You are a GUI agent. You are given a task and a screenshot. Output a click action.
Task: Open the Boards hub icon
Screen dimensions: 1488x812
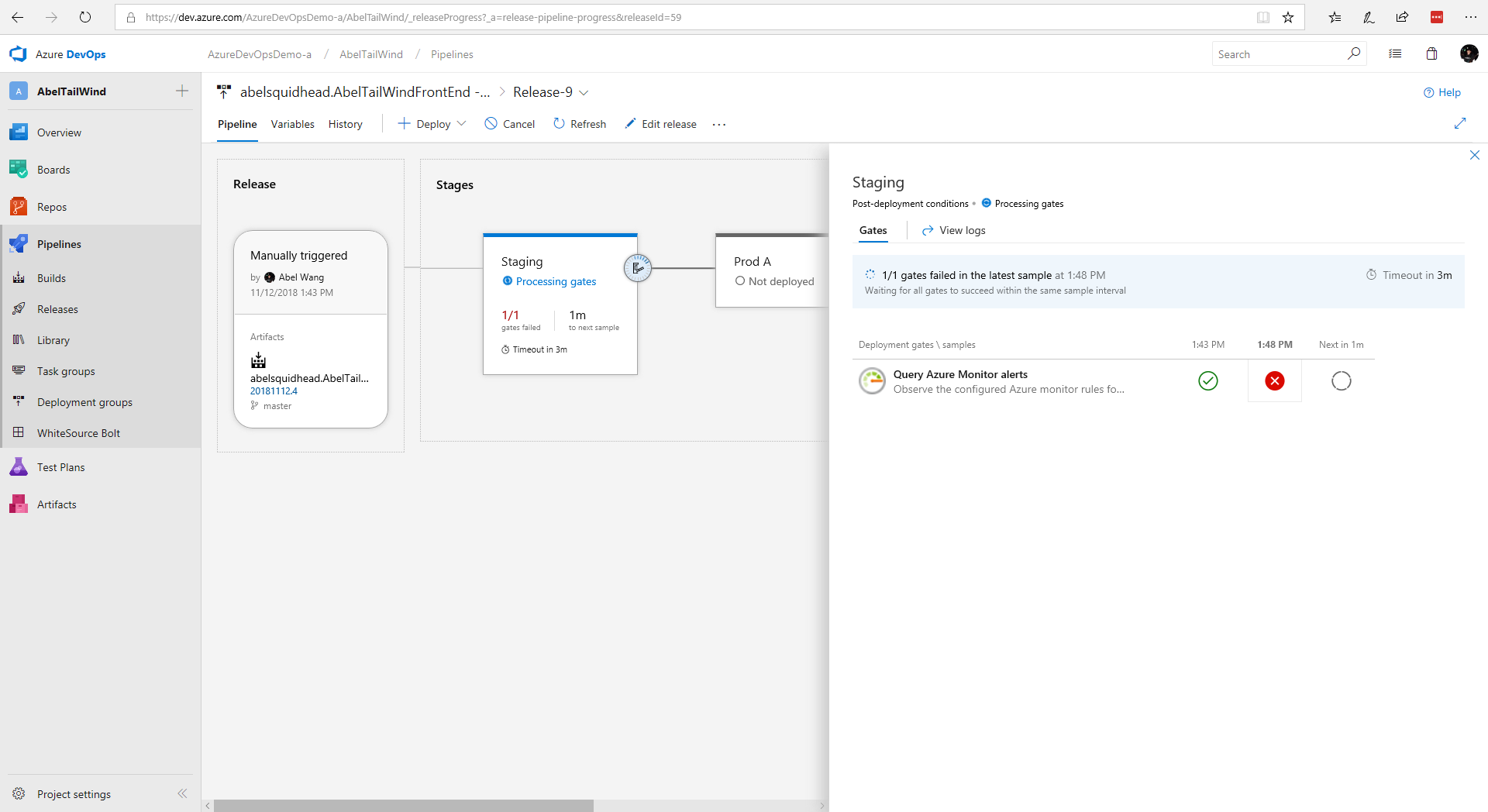tap(19, 170)
